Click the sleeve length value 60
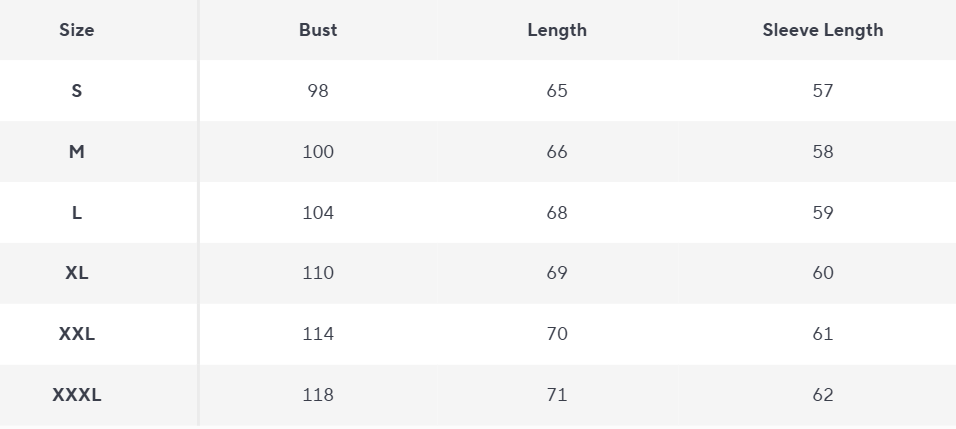Screen dimensions: 956x429 pos(823,273)
